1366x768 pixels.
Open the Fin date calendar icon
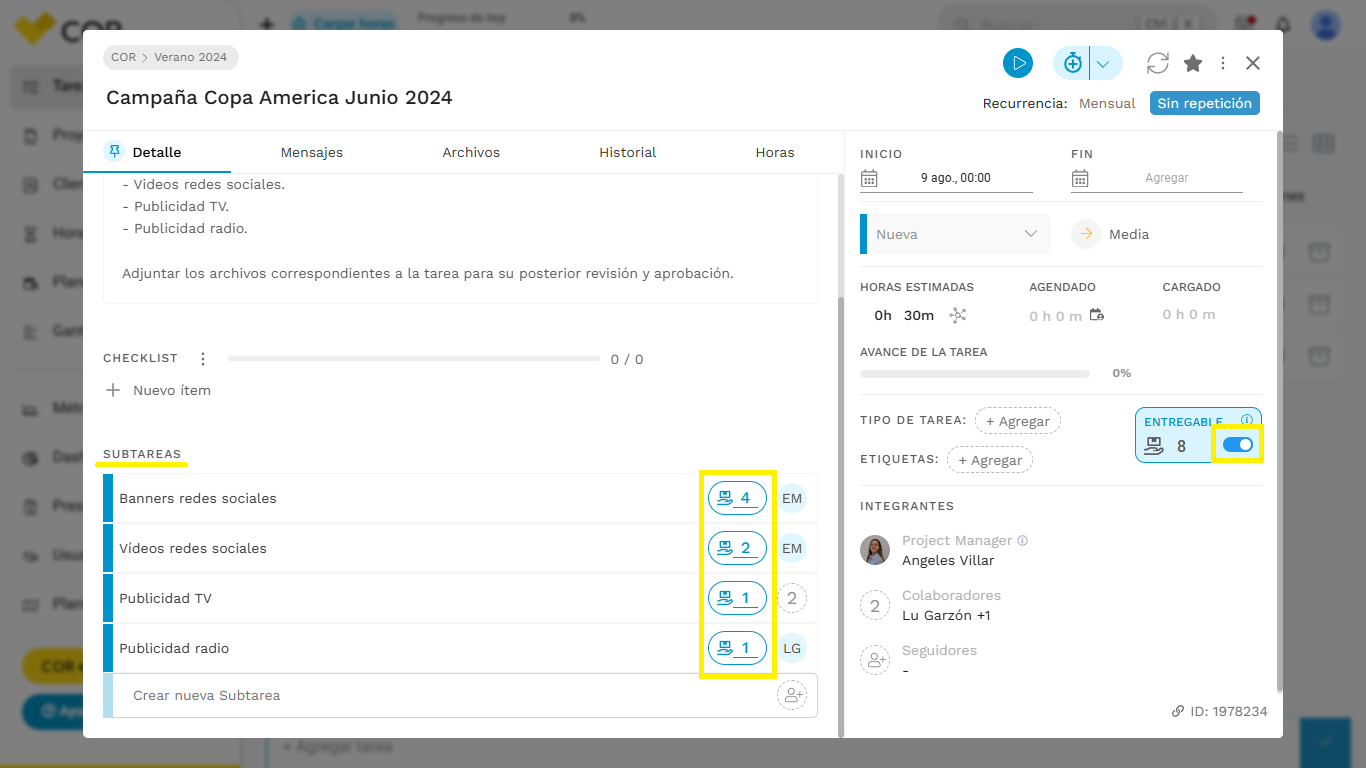point(1080,178)
